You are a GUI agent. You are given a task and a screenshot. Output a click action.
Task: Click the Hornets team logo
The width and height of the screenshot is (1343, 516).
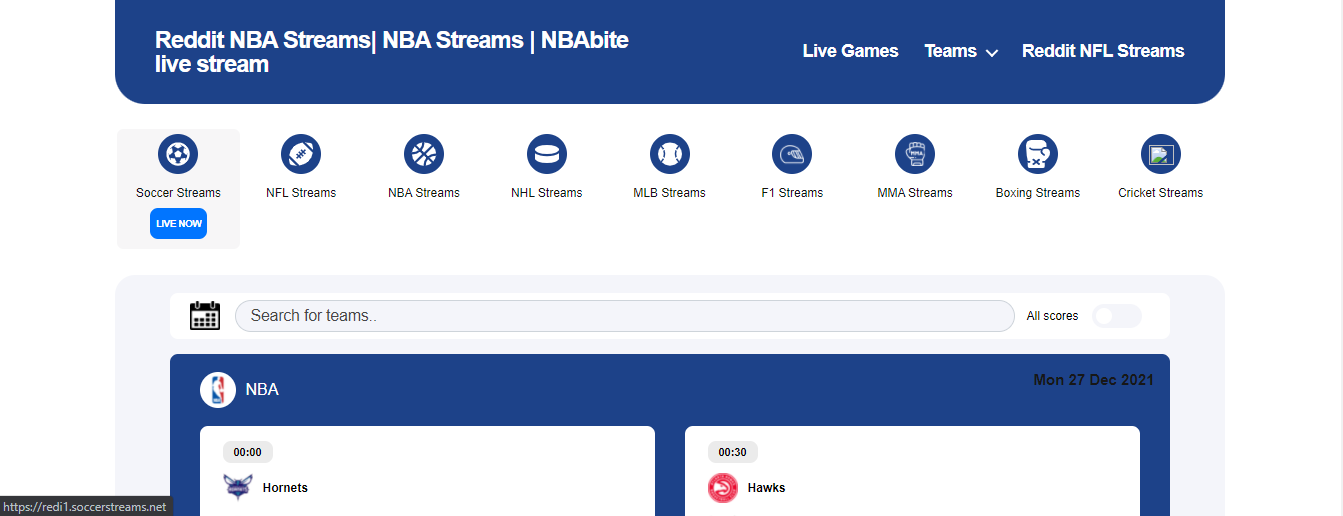238,488
